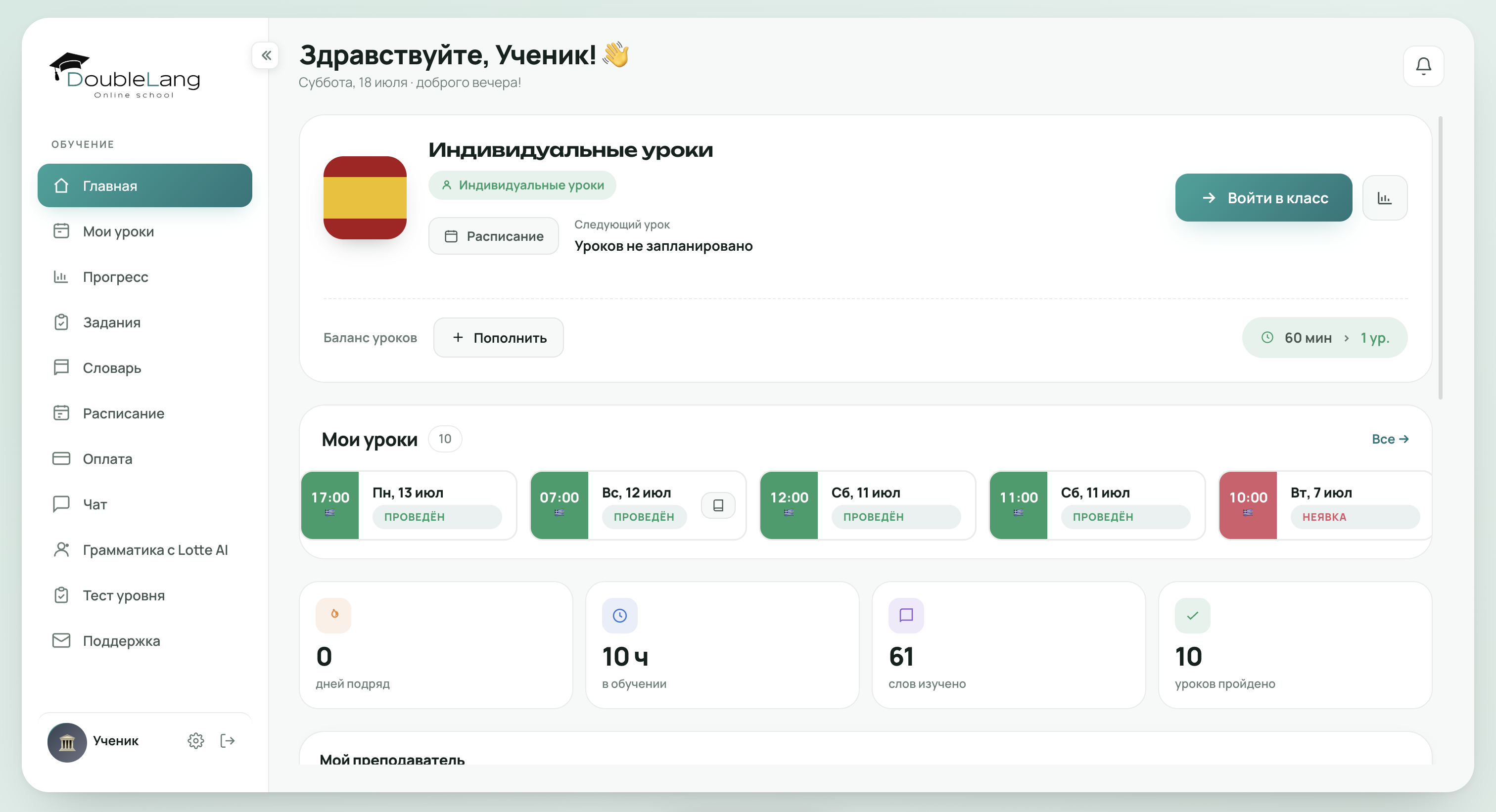Open the 17:00 Пн, 13 июл lesson card
Image resolution: width=1496 pixels, height=812 pixels.
(409, 505)
